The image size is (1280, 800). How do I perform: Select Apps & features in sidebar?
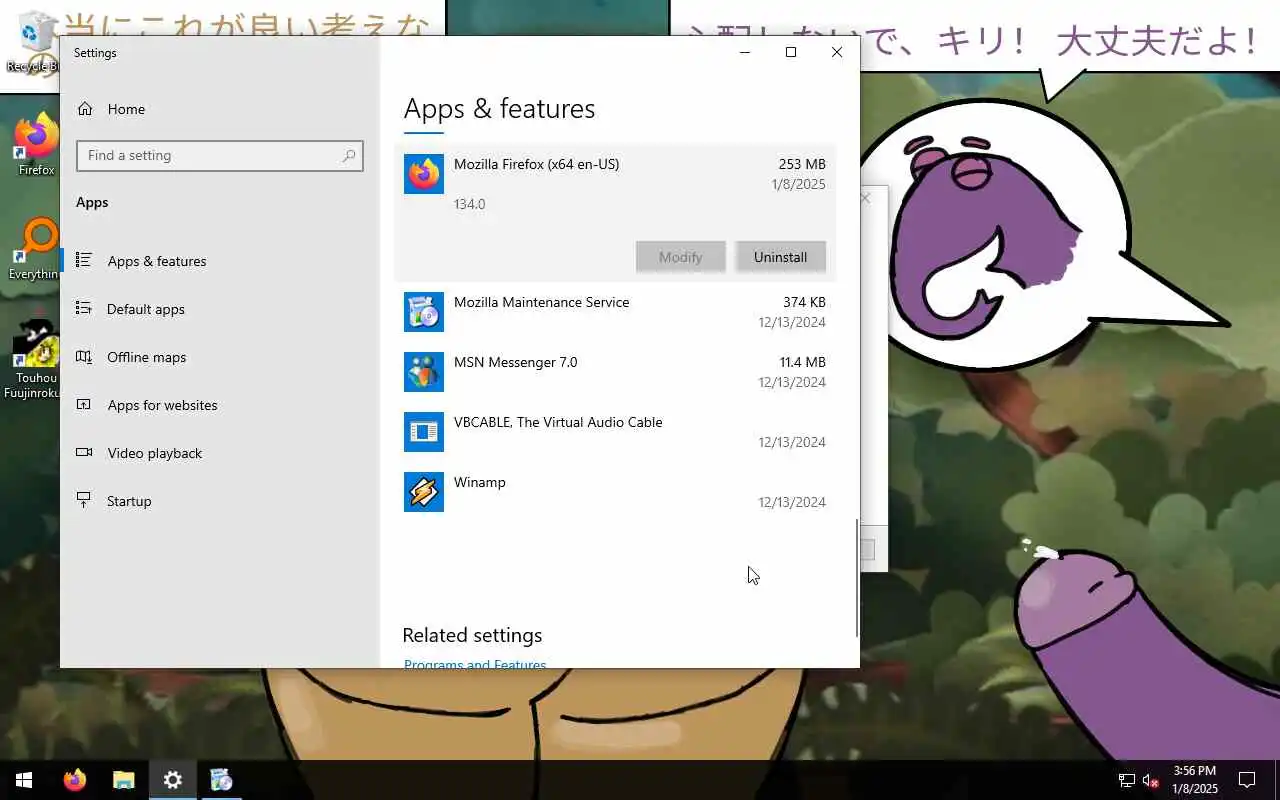(220, 261)
